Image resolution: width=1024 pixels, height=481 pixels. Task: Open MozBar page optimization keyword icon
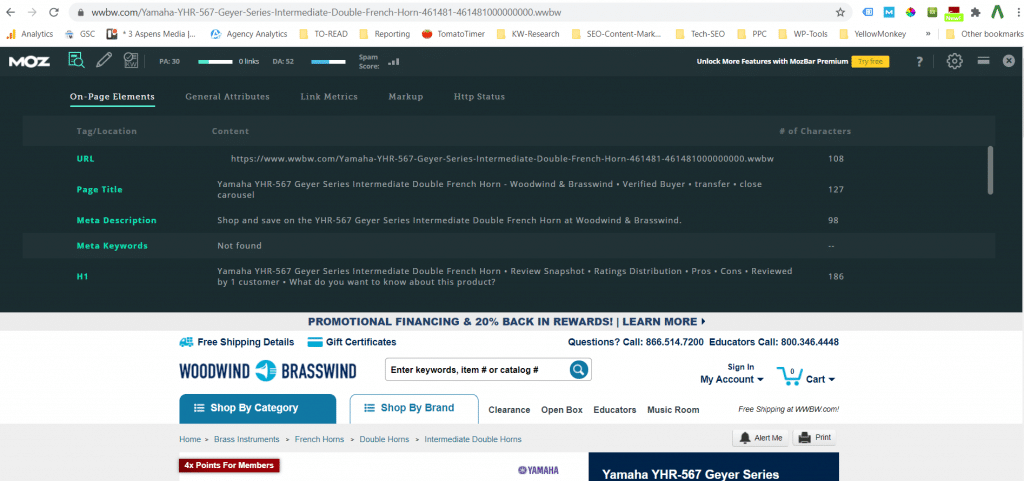pos(131,61)
